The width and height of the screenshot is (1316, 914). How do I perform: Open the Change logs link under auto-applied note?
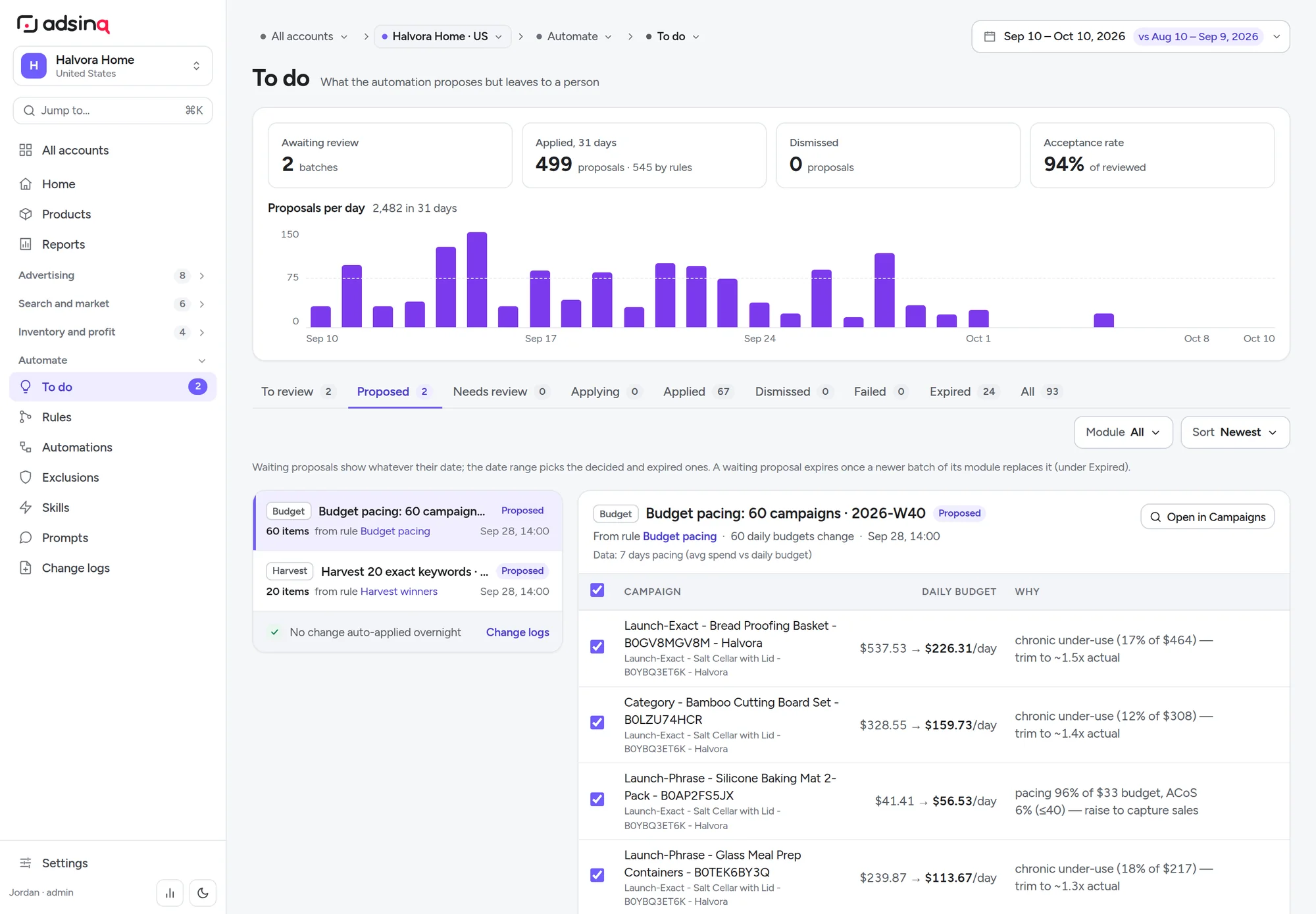[x=518, y=632]
